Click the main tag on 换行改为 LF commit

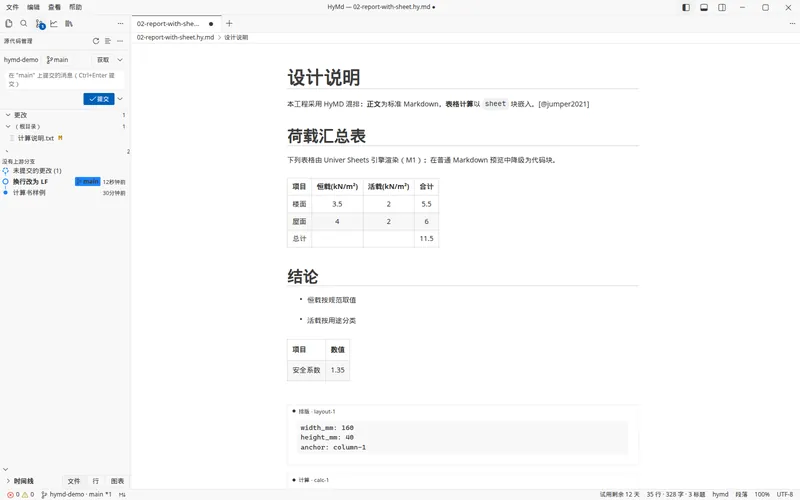tap(88, 182)
